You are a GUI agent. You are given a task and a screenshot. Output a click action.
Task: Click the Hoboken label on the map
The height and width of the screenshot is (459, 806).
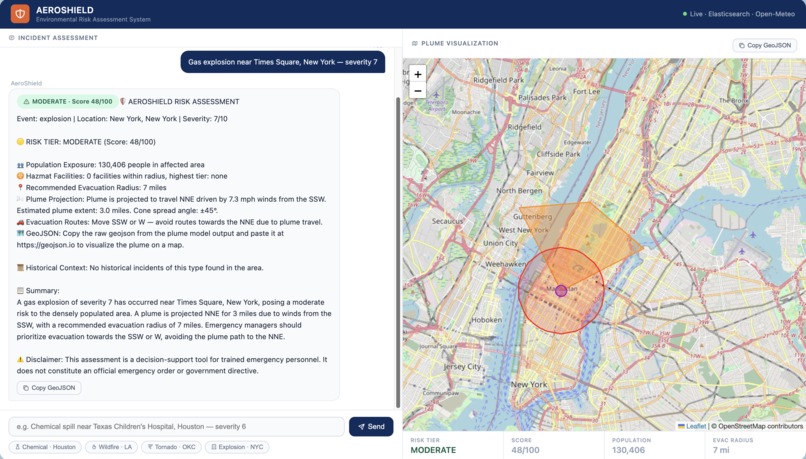[x=486, y=320]
